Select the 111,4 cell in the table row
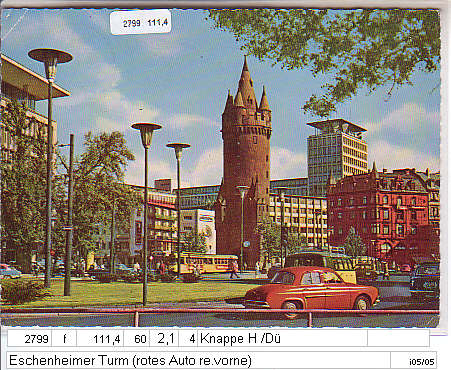Image resolution: width=451 pixels, height=370 pixels. tap(100, 339)
